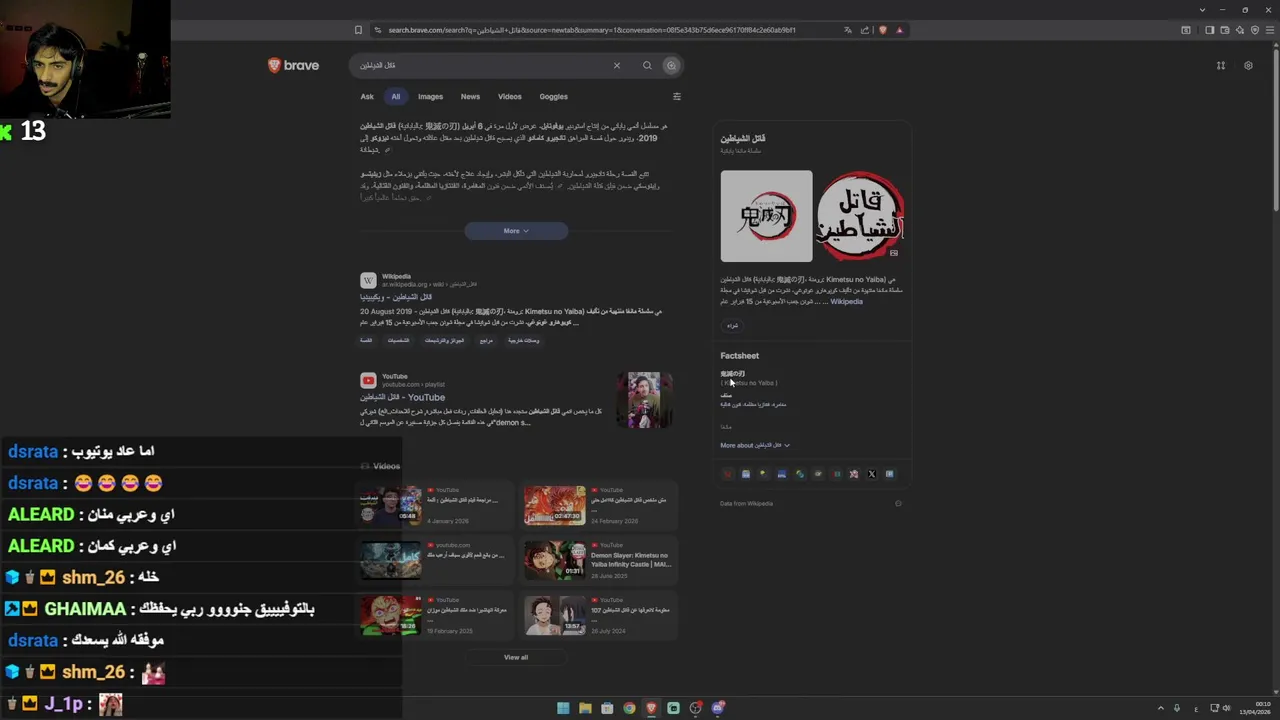Focus the Brave search input field
Screen dimensions: 1280x720
tap(485, 65)
